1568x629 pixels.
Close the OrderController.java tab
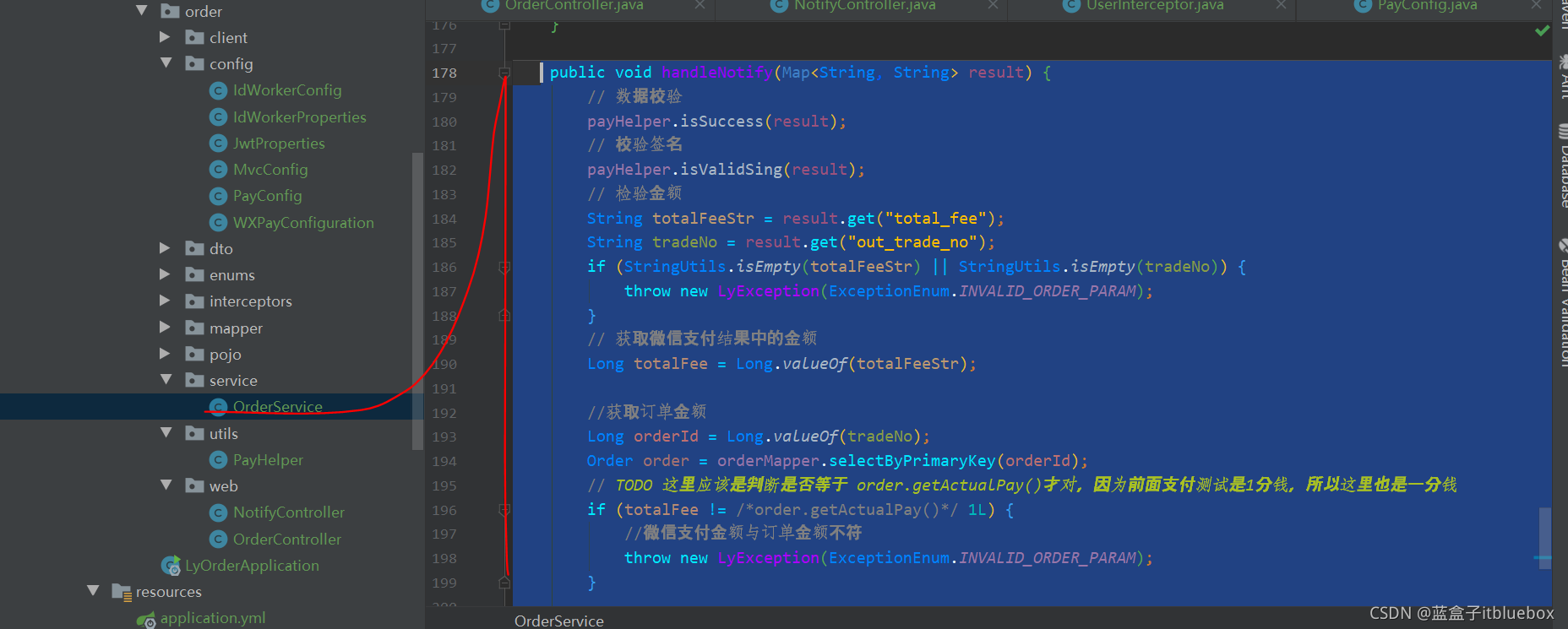[x=700, y=5]
